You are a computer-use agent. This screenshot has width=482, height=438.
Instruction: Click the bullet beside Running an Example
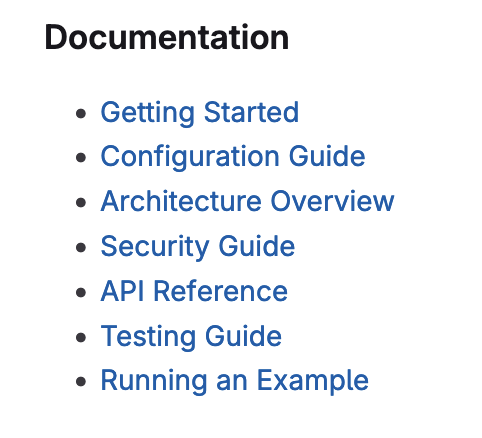tap(81, 381)
